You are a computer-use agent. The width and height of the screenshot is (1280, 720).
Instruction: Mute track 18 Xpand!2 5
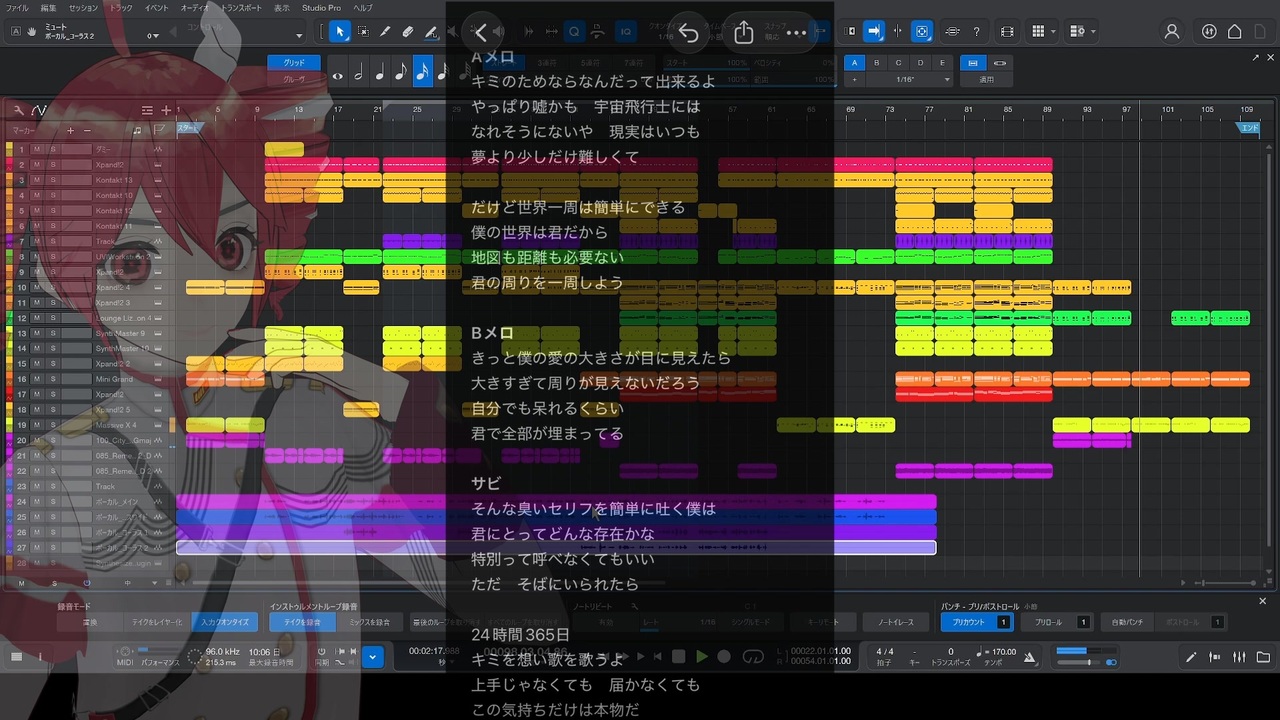pyautogui.click(x=36, y=410)
